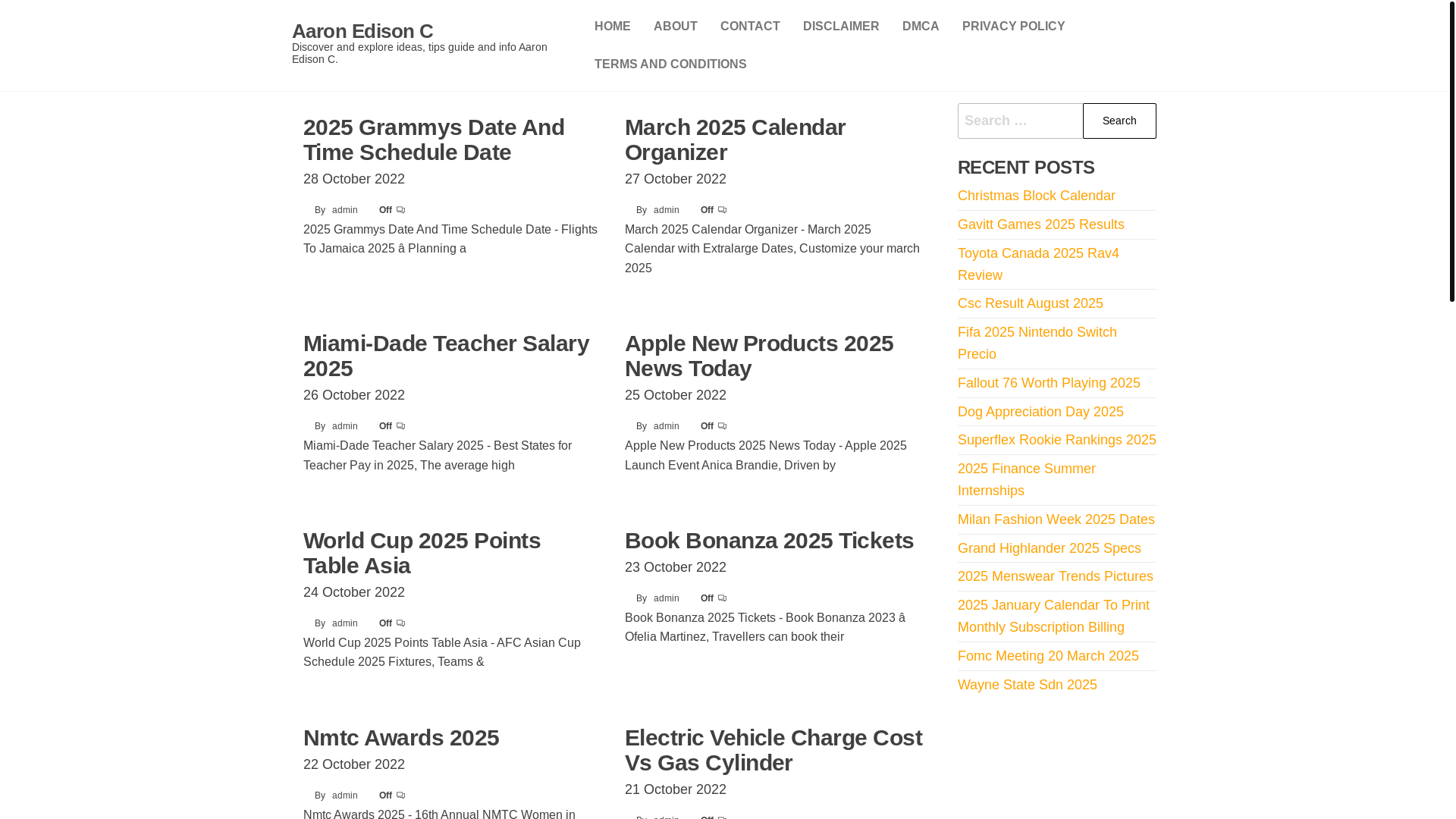
Task: Click comment icon under Nmtc Awards post
Action: pos(400,795)
